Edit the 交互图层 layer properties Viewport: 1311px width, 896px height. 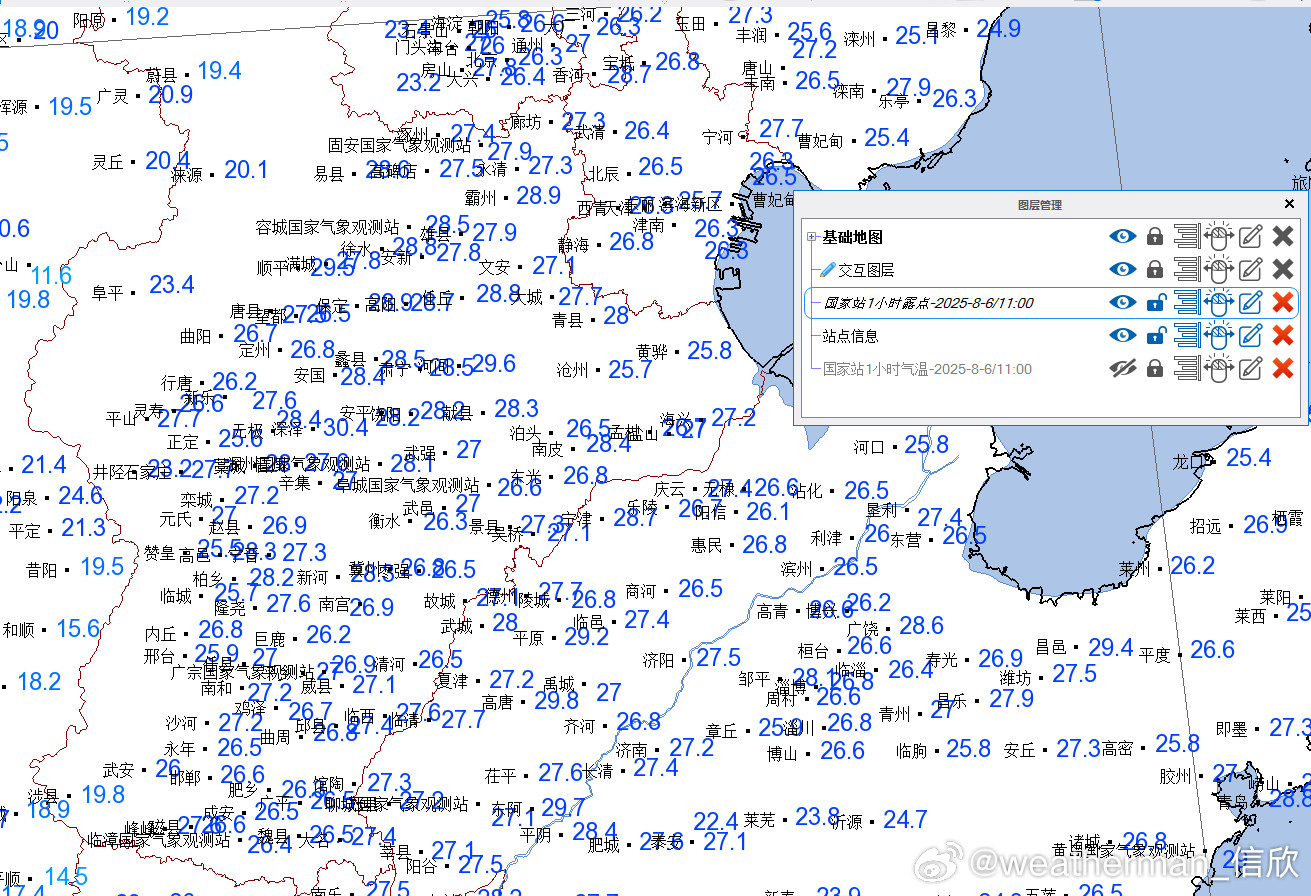(1250, 269)
